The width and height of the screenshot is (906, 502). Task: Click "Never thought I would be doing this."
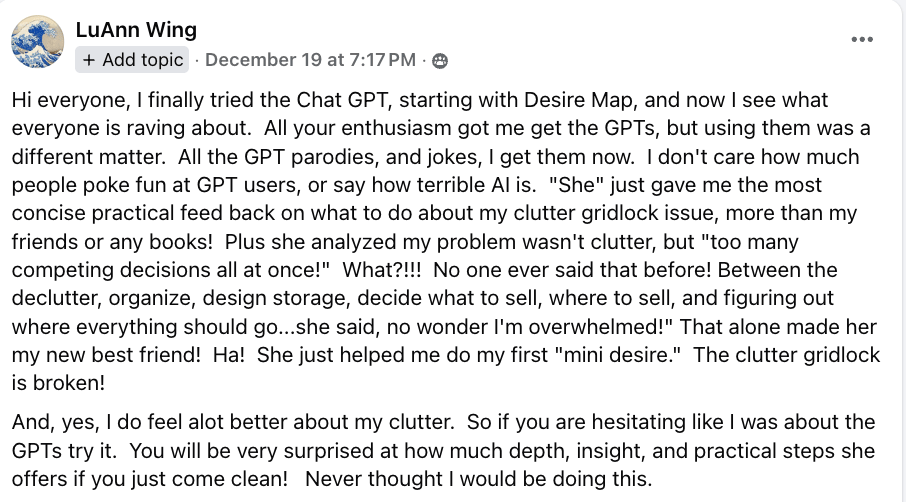click(x=478, y=479)
